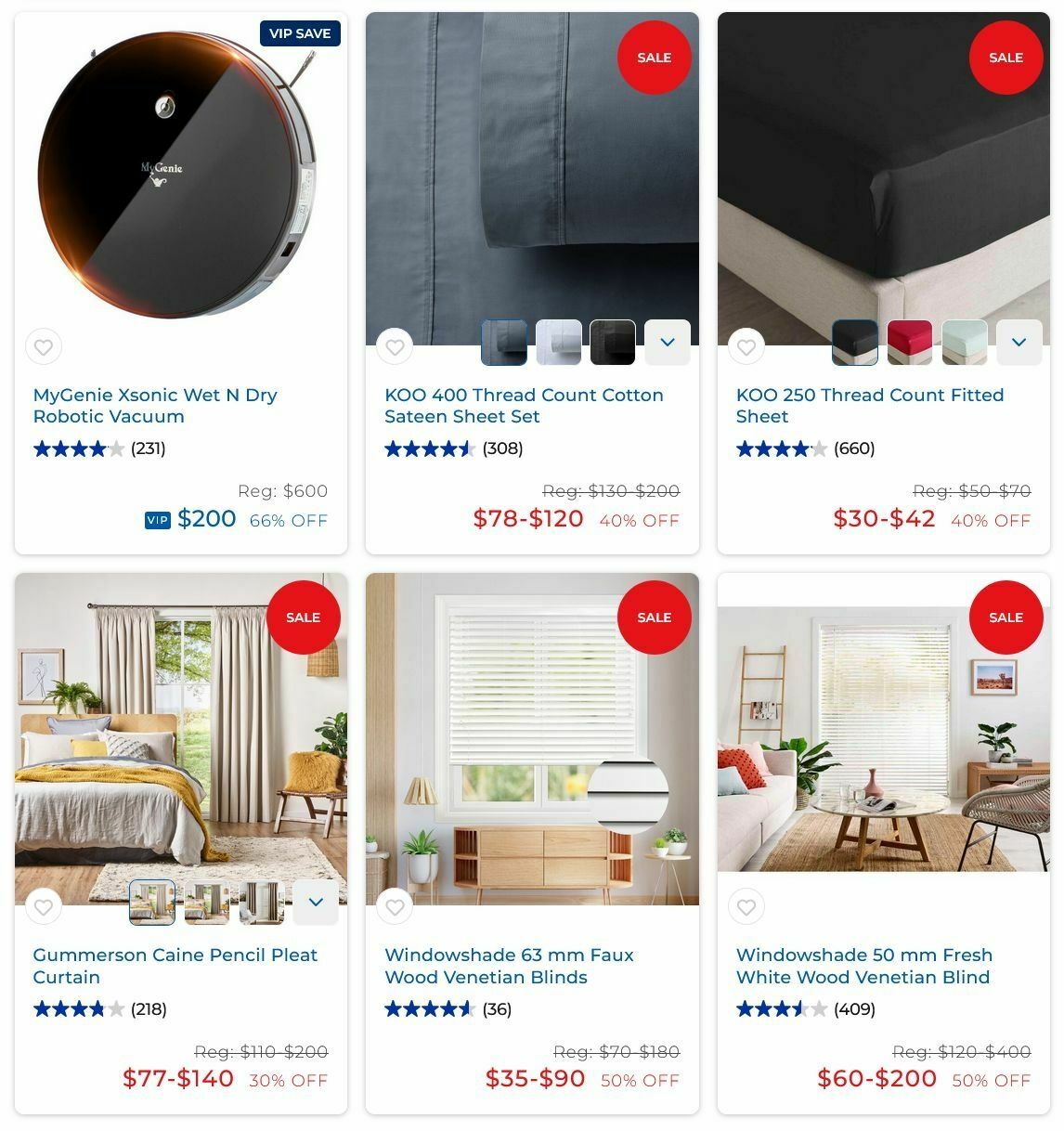The image size is (1064, 1131).
Task: Expand more colours for Sateen Sheet Set
Action: [x=668, y=343]
